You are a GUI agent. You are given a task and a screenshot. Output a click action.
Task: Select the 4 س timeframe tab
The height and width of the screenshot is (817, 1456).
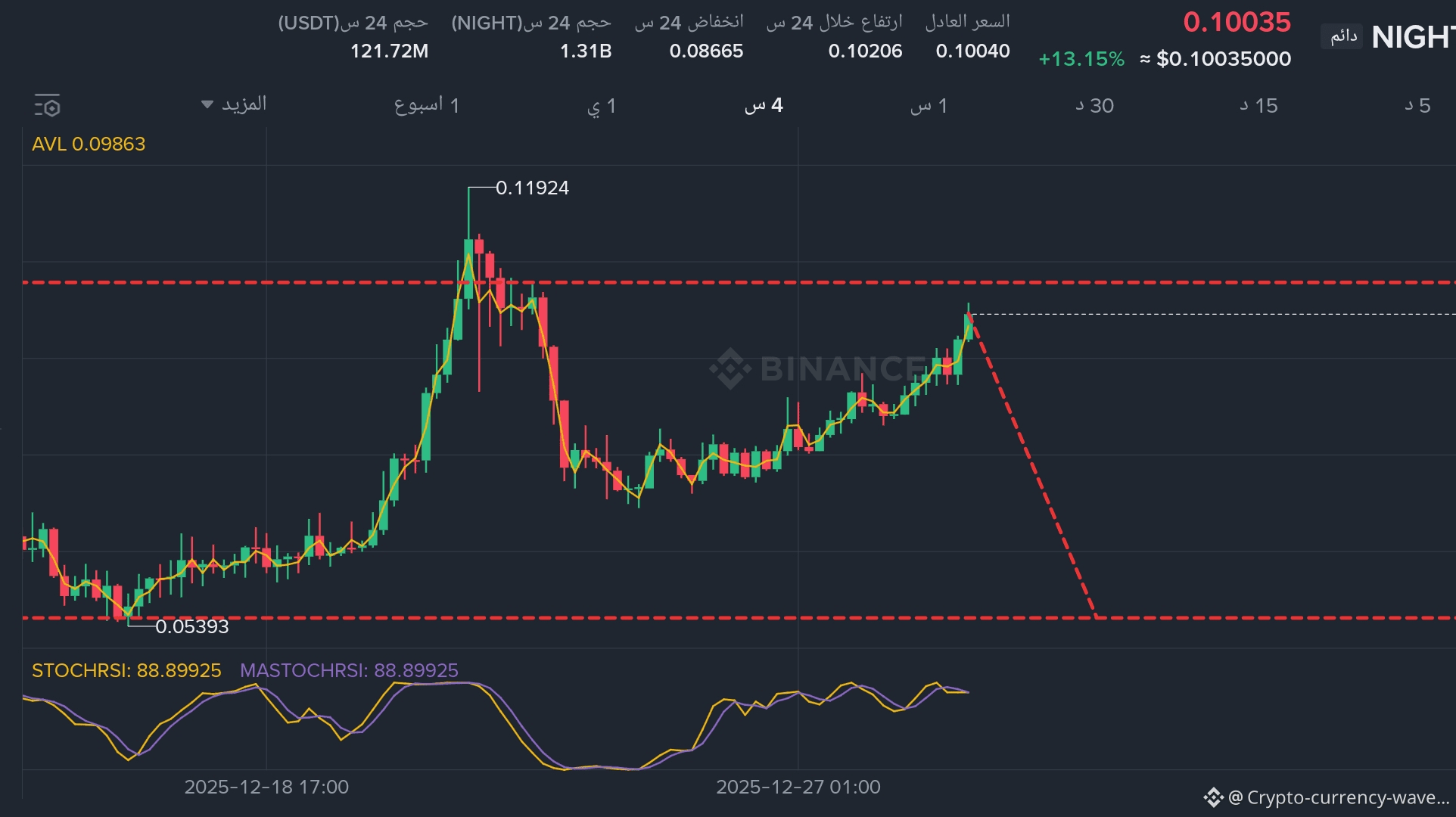(764, 105)
